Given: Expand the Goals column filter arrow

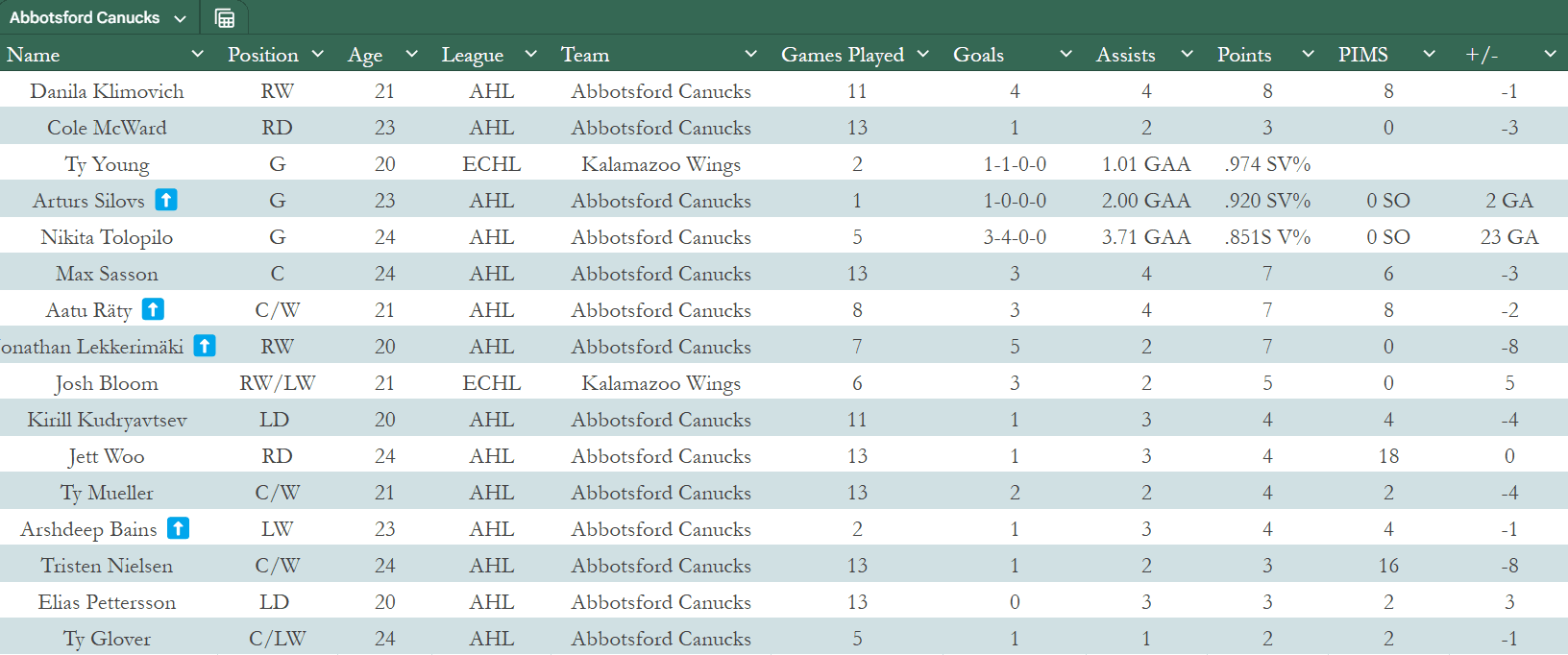Looking at the screenshot, I should click(x=1066, y=54).
